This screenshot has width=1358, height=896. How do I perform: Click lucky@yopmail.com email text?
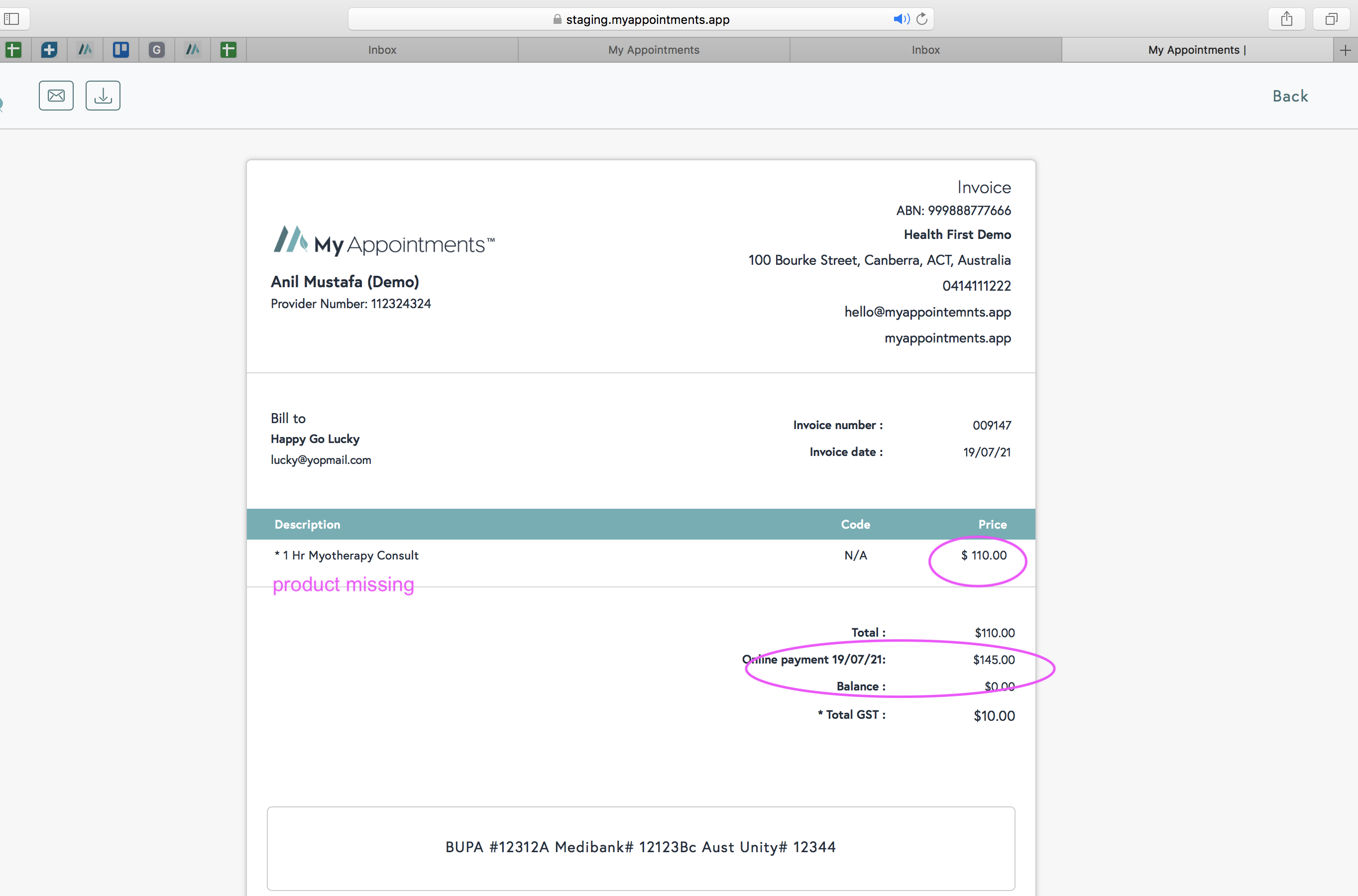click(321, 460)
